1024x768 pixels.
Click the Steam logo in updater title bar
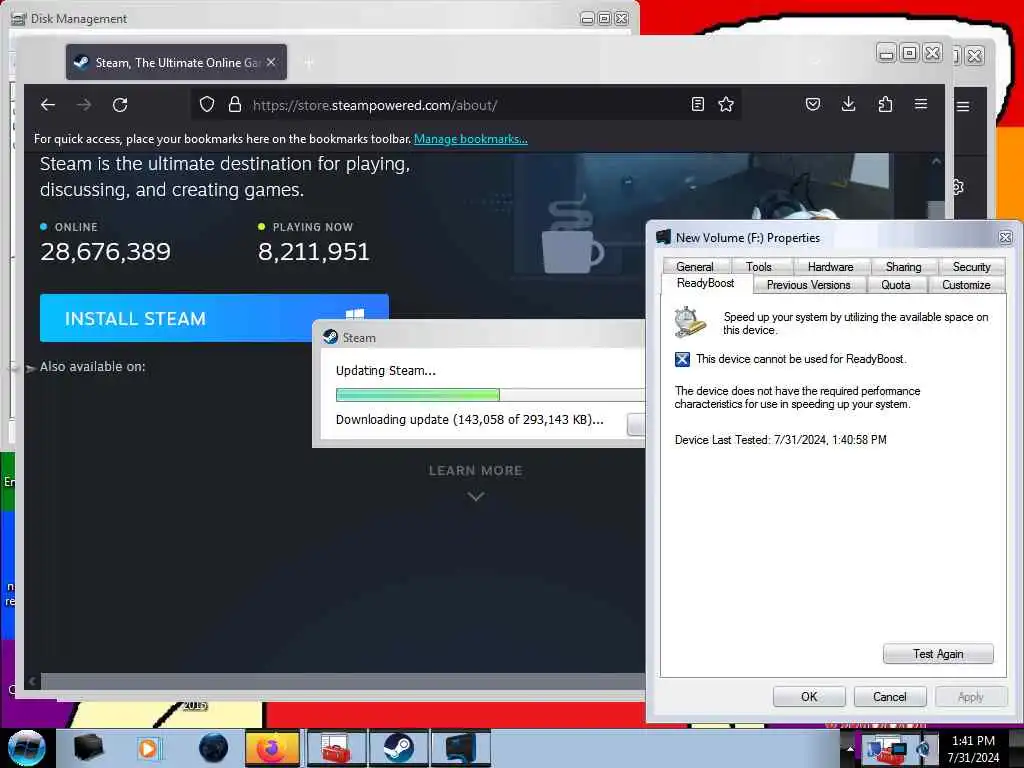330,337
